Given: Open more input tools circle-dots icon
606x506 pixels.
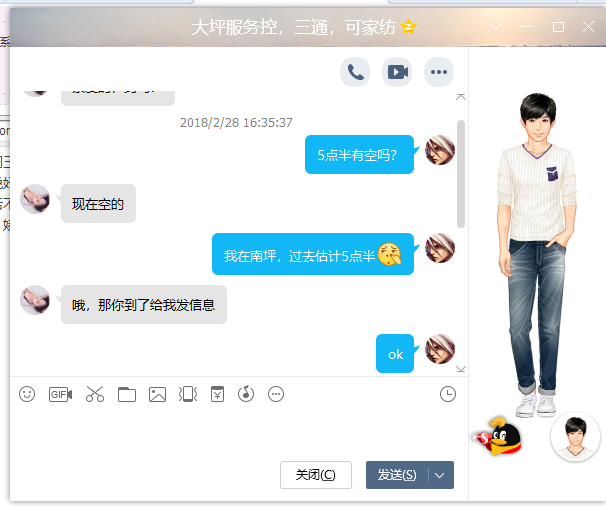Looking at the screenshot, I should [x=276, y=394].
